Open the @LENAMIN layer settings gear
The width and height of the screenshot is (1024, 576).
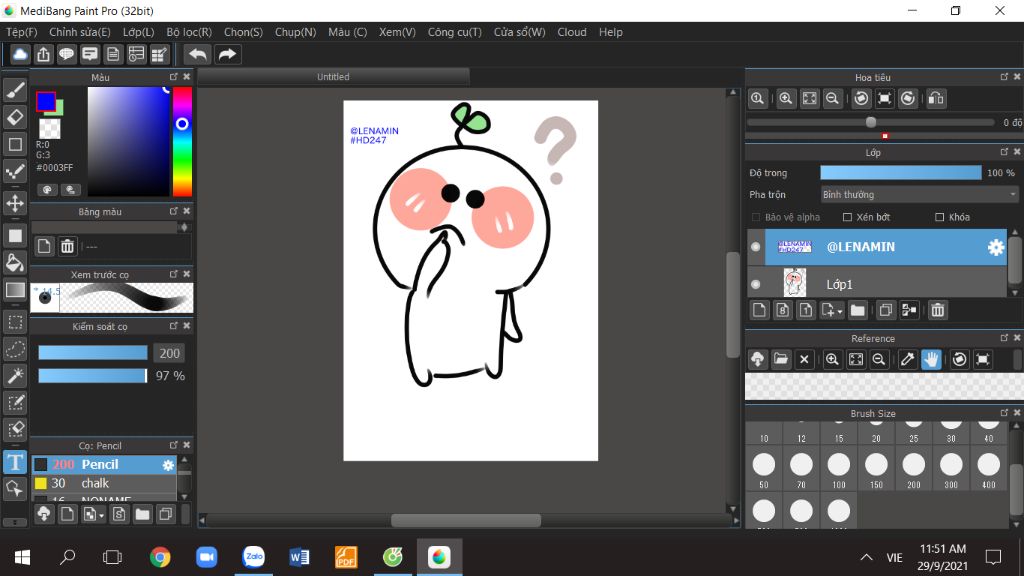[x=995, y=247]
